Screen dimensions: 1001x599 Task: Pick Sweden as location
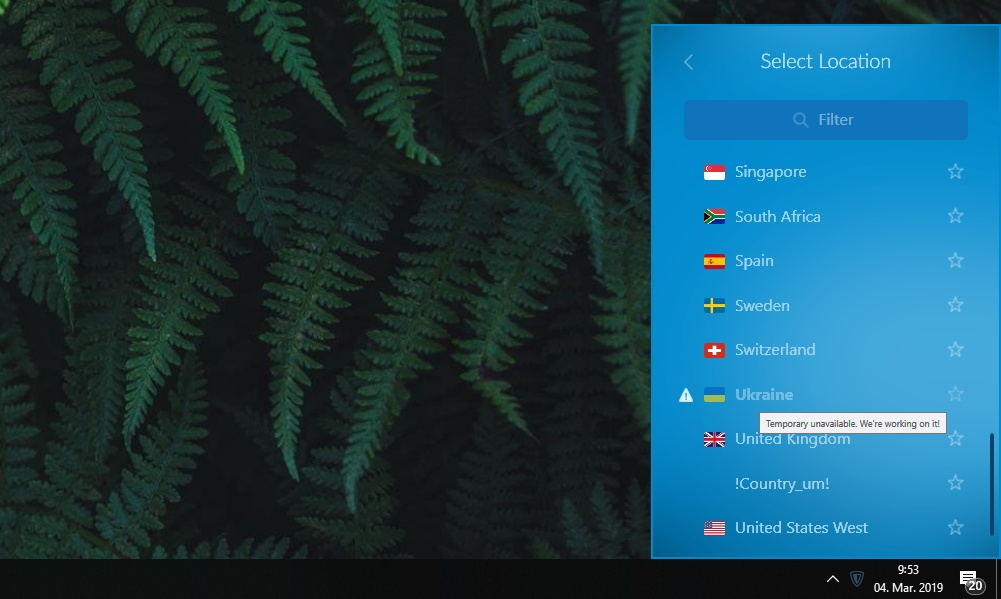(x=762, y=306)
